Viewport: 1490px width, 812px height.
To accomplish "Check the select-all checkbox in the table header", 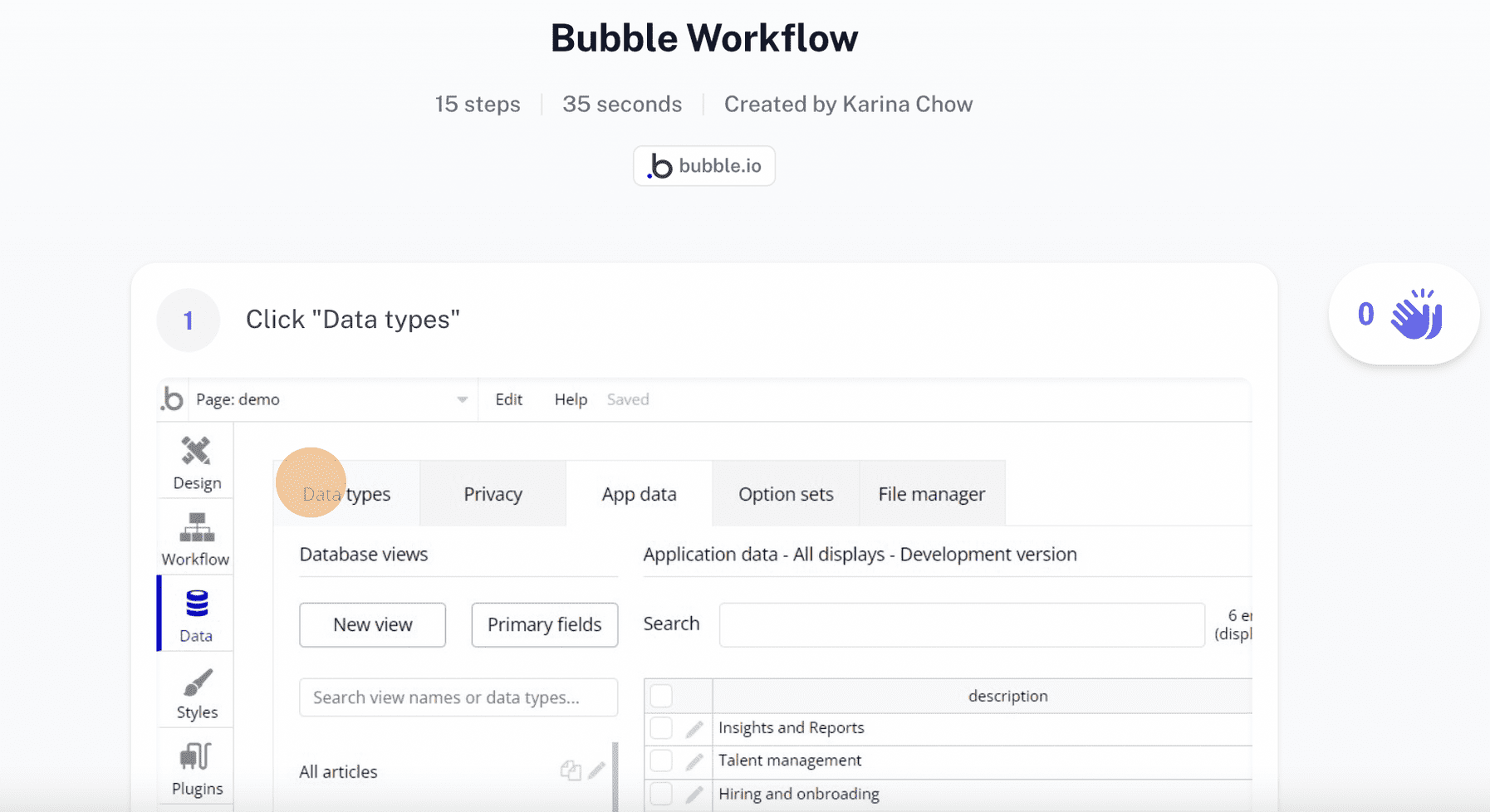I will (661, 695).
